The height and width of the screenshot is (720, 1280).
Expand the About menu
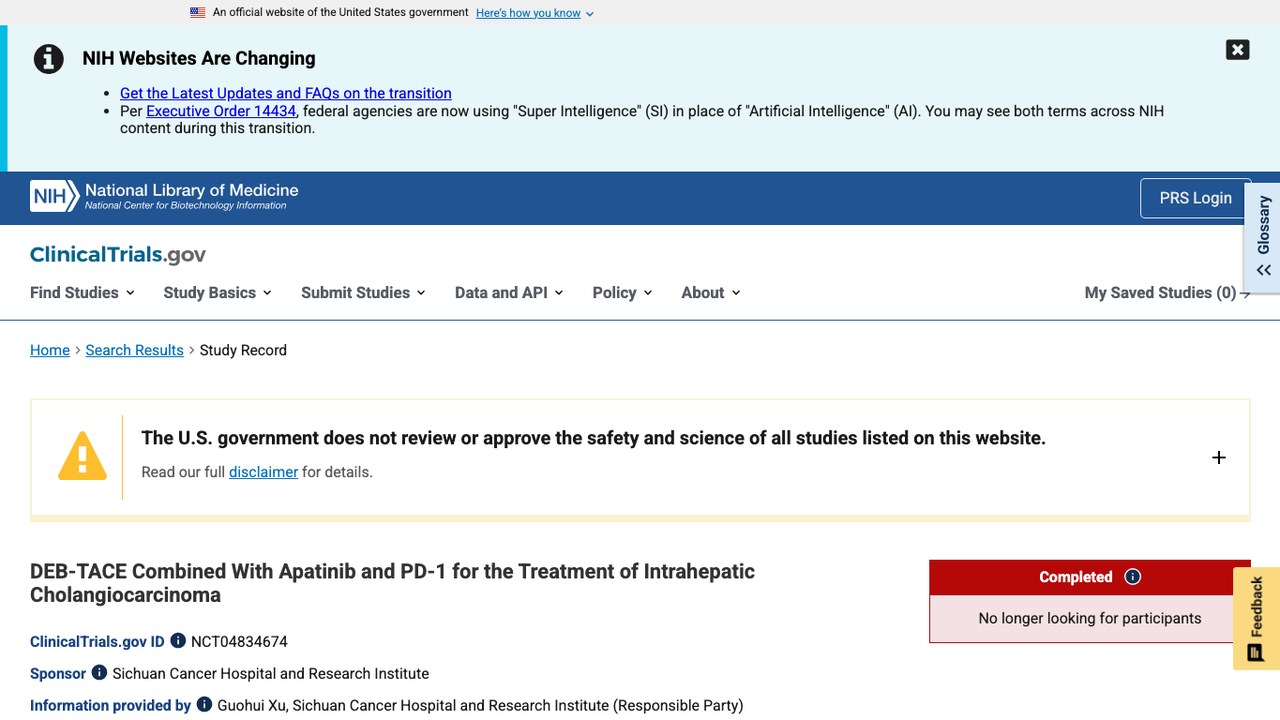(711, 293)
